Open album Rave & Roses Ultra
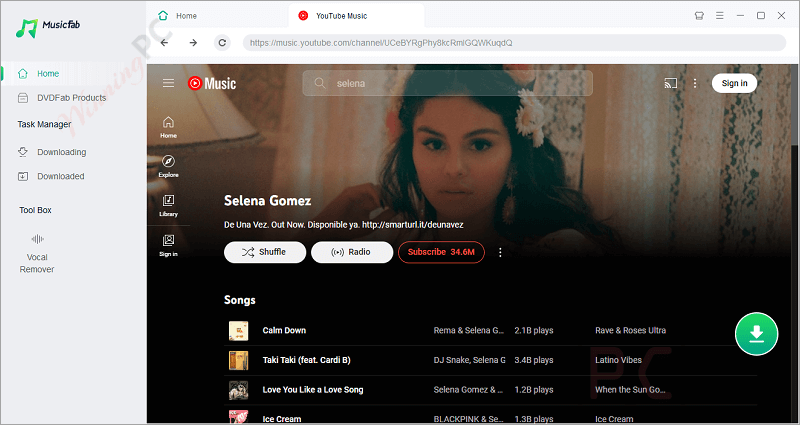The height and width of the screenshot is (425, 800). pos(630,331)
